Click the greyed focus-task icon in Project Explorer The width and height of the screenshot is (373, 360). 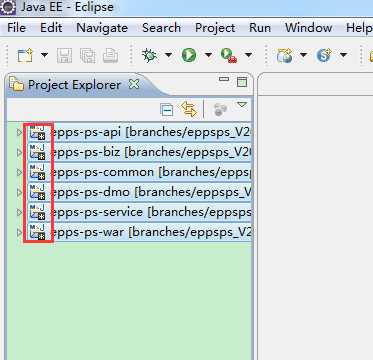click(220, 110)
